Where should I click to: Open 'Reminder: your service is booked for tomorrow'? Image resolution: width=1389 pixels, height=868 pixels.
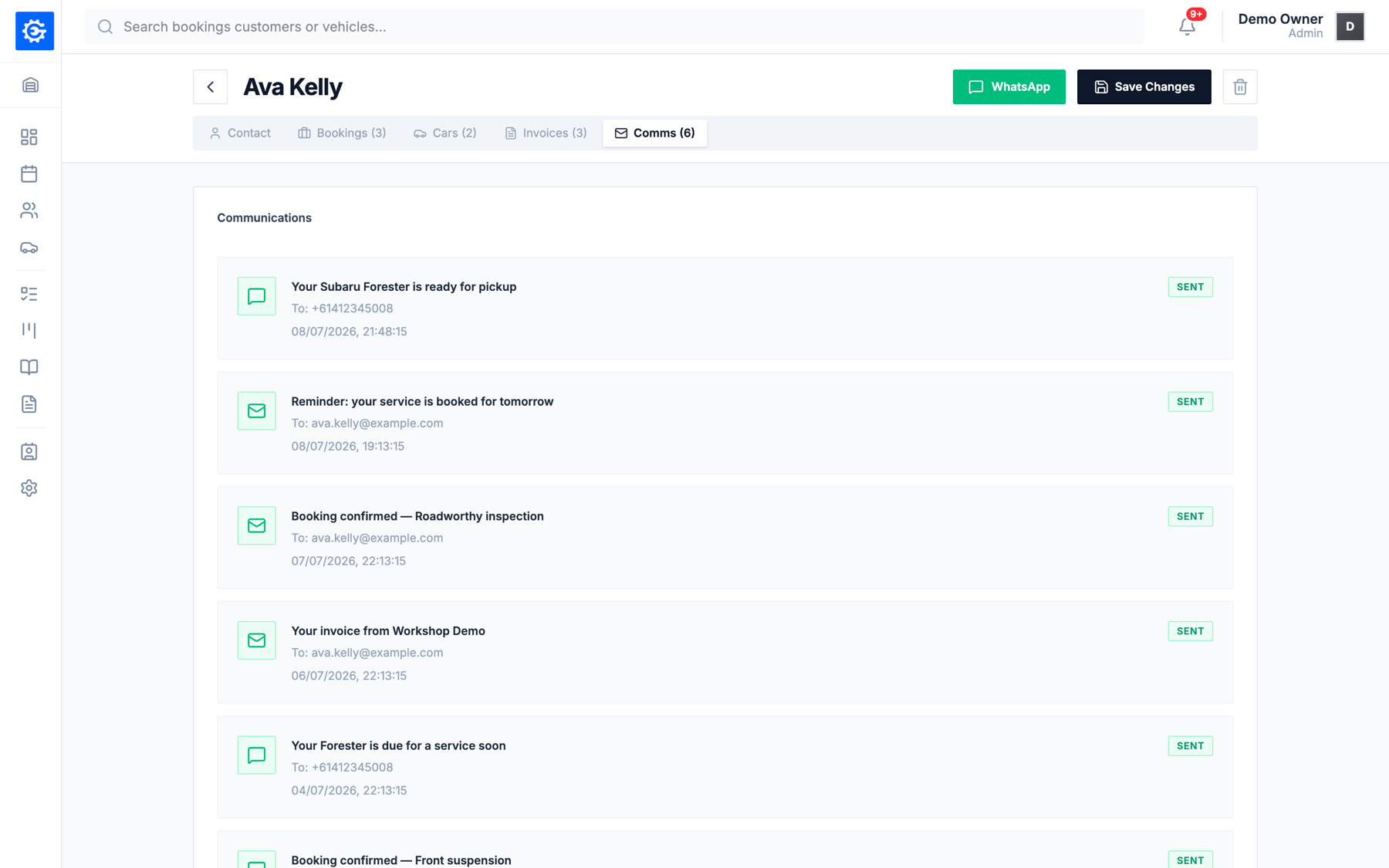click(422, 402)
